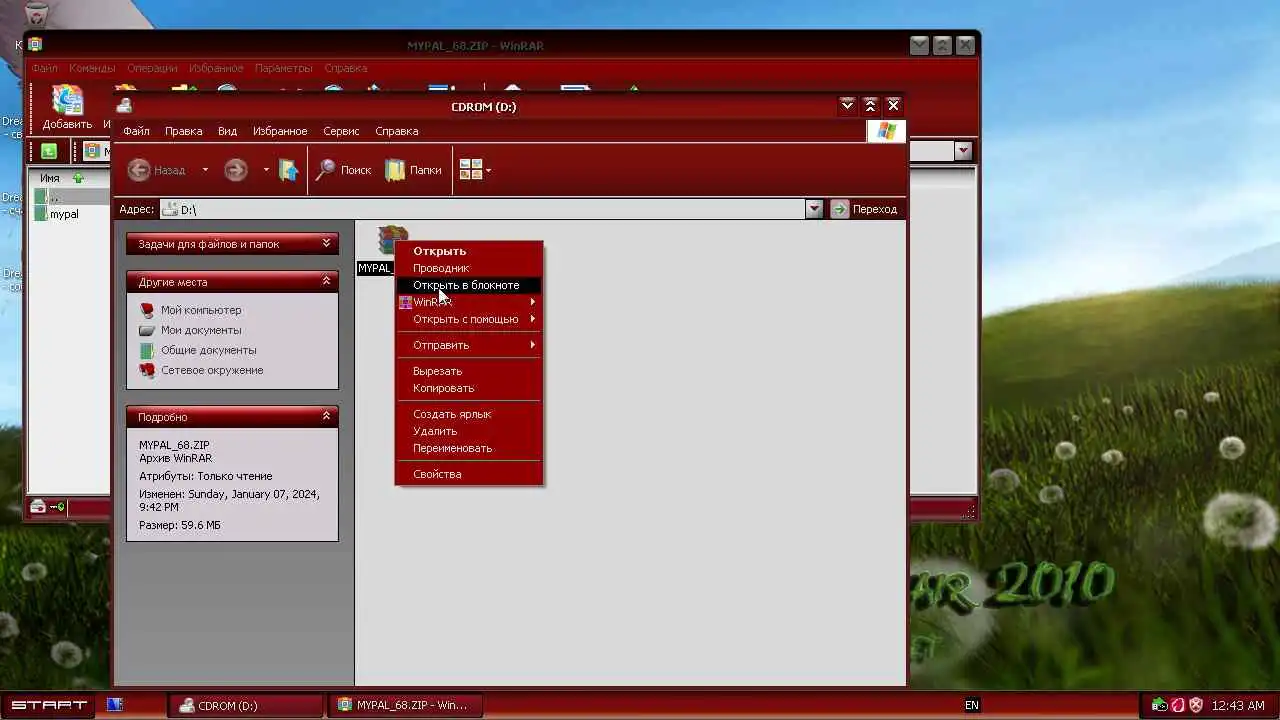Click the Forward arrow icon in Explorer toolbar
The width and height of the screenshot is (1280, 720).
click(x=235, y=170)
